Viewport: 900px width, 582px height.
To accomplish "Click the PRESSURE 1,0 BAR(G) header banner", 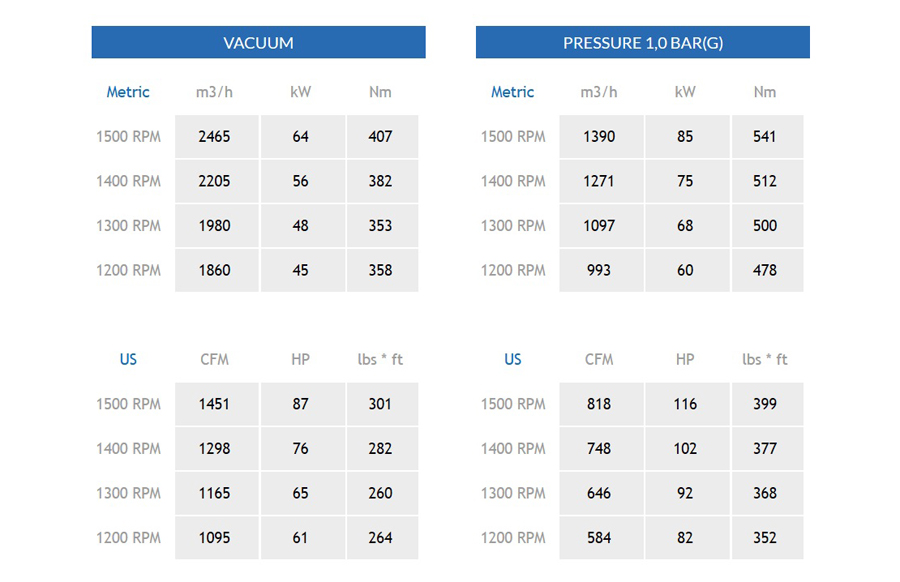I will 642,42.
